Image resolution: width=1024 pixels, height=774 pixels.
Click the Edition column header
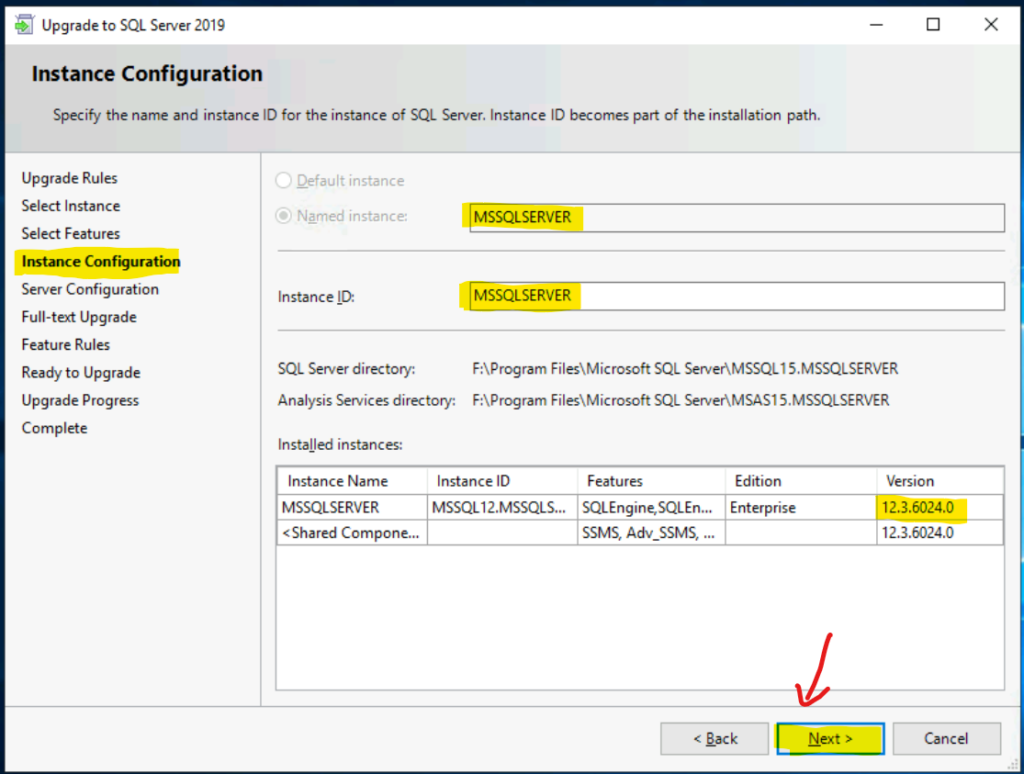pyautogui.click(x=801, y=481)
